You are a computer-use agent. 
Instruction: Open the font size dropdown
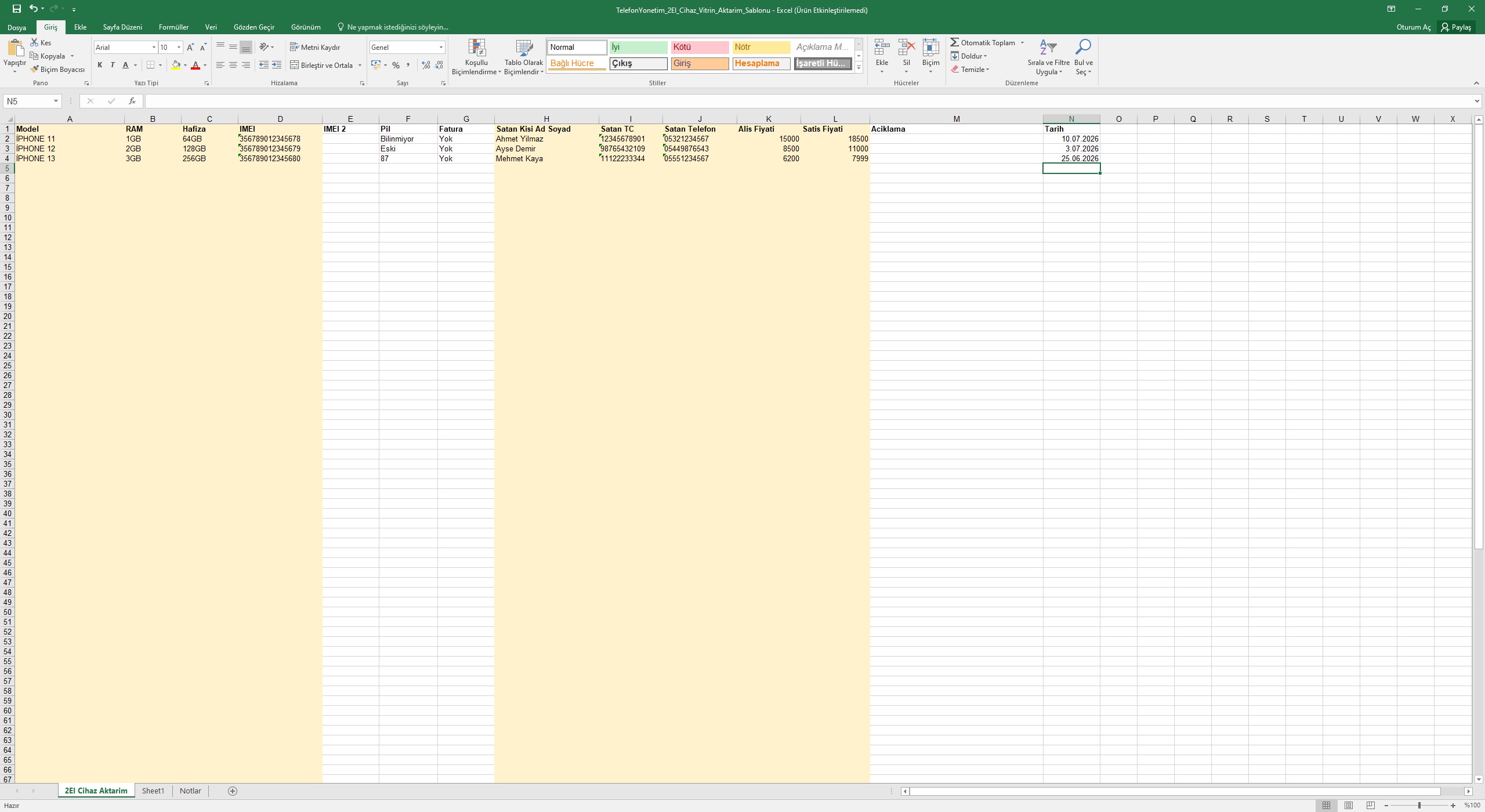click(x=179, y=48)
